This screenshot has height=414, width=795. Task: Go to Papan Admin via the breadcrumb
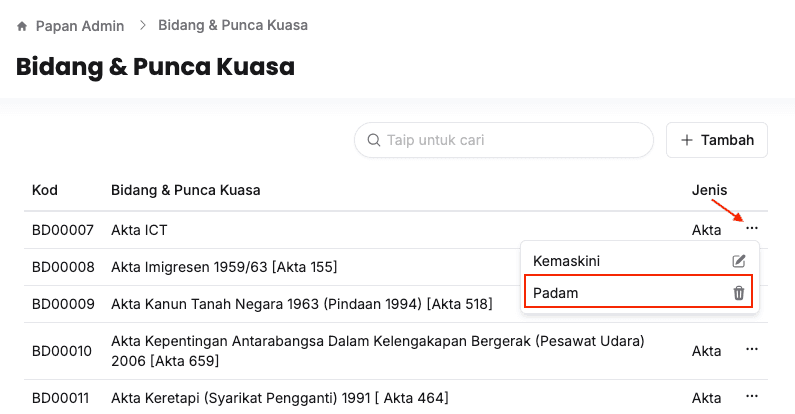[x=80, y=25]
